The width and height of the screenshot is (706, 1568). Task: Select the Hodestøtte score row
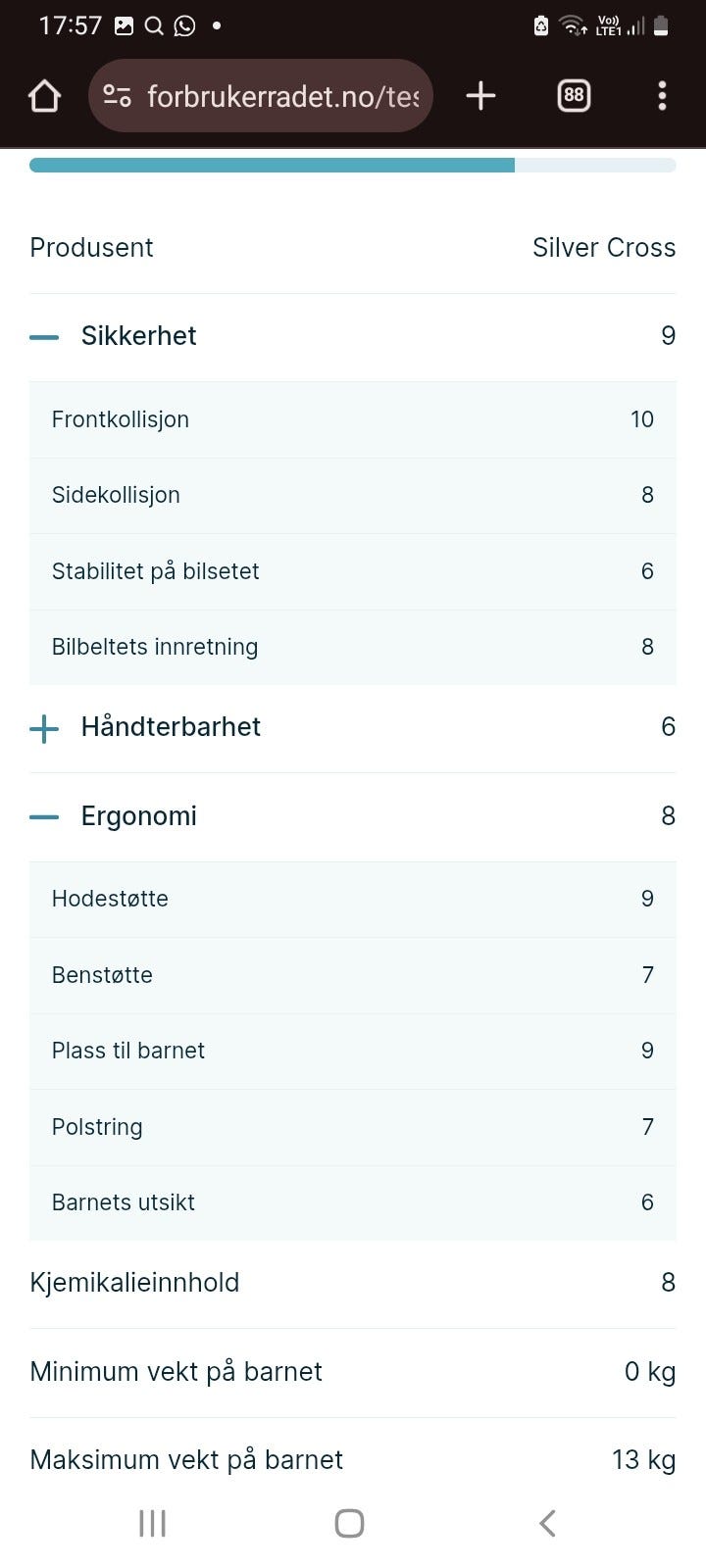pos(353,899)
